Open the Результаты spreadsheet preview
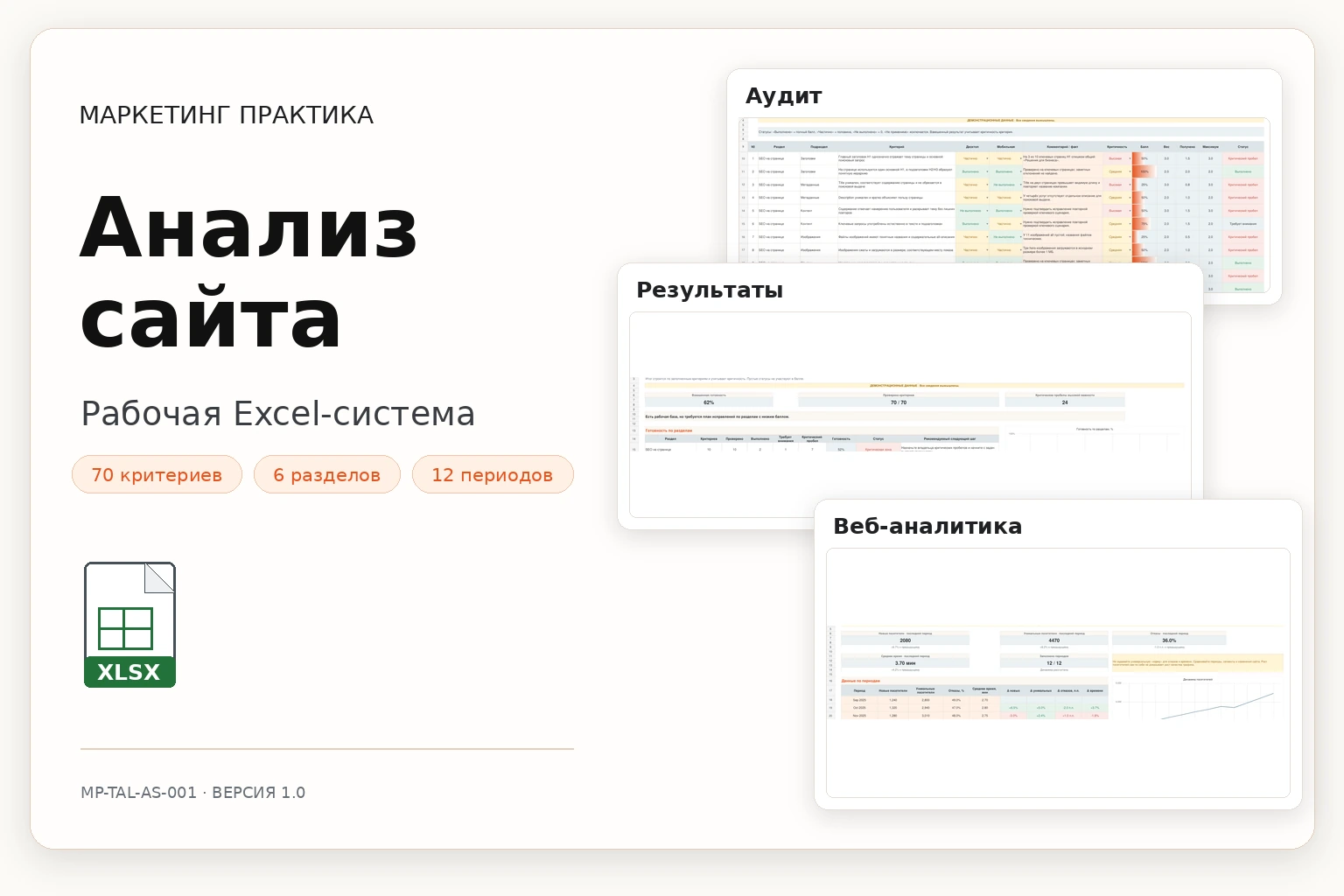 coord(910,415)
